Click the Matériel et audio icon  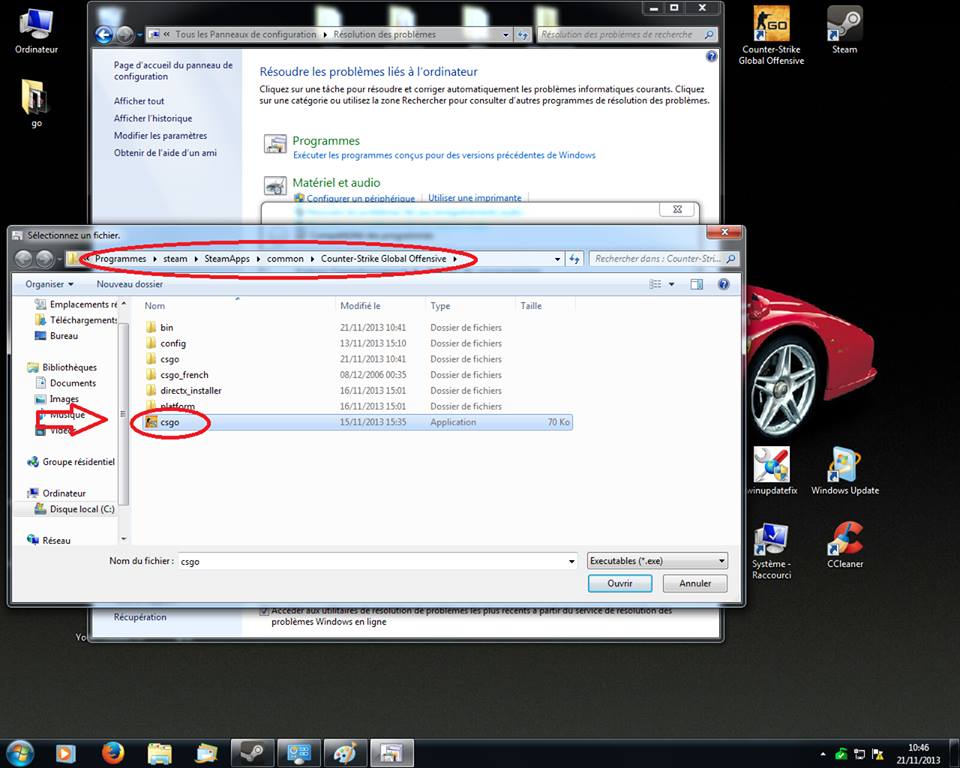coord(276,186)
